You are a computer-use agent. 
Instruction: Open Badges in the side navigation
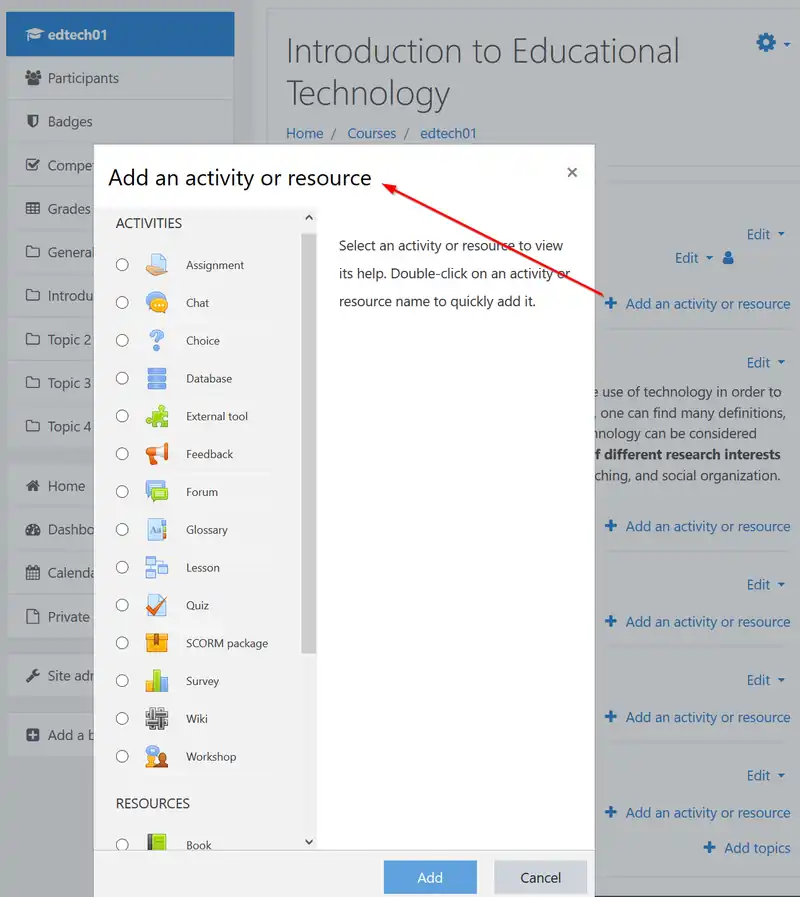[70, 122]
